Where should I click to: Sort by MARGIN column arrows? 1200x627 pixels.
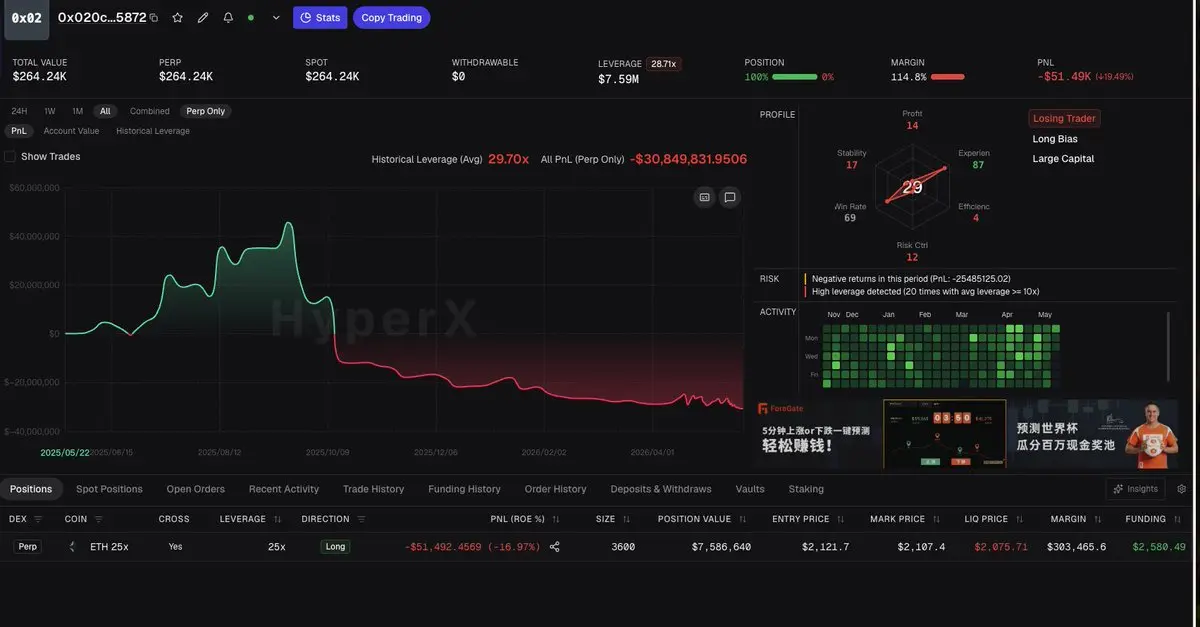point(1097,519)
